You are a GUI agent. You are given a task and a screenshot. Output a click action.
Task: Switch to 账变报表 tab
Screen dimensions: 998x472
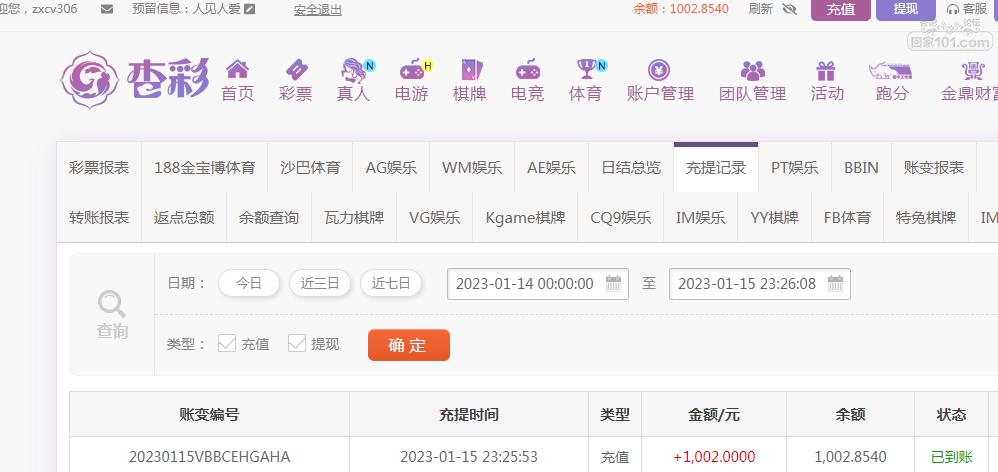tap(934, 167)
